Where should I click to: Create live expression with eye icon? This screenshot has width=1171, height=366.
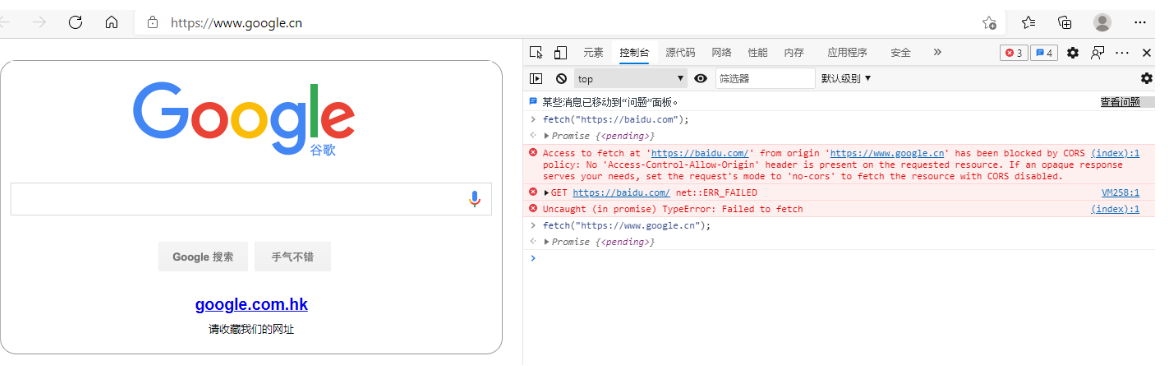point(701,78)
